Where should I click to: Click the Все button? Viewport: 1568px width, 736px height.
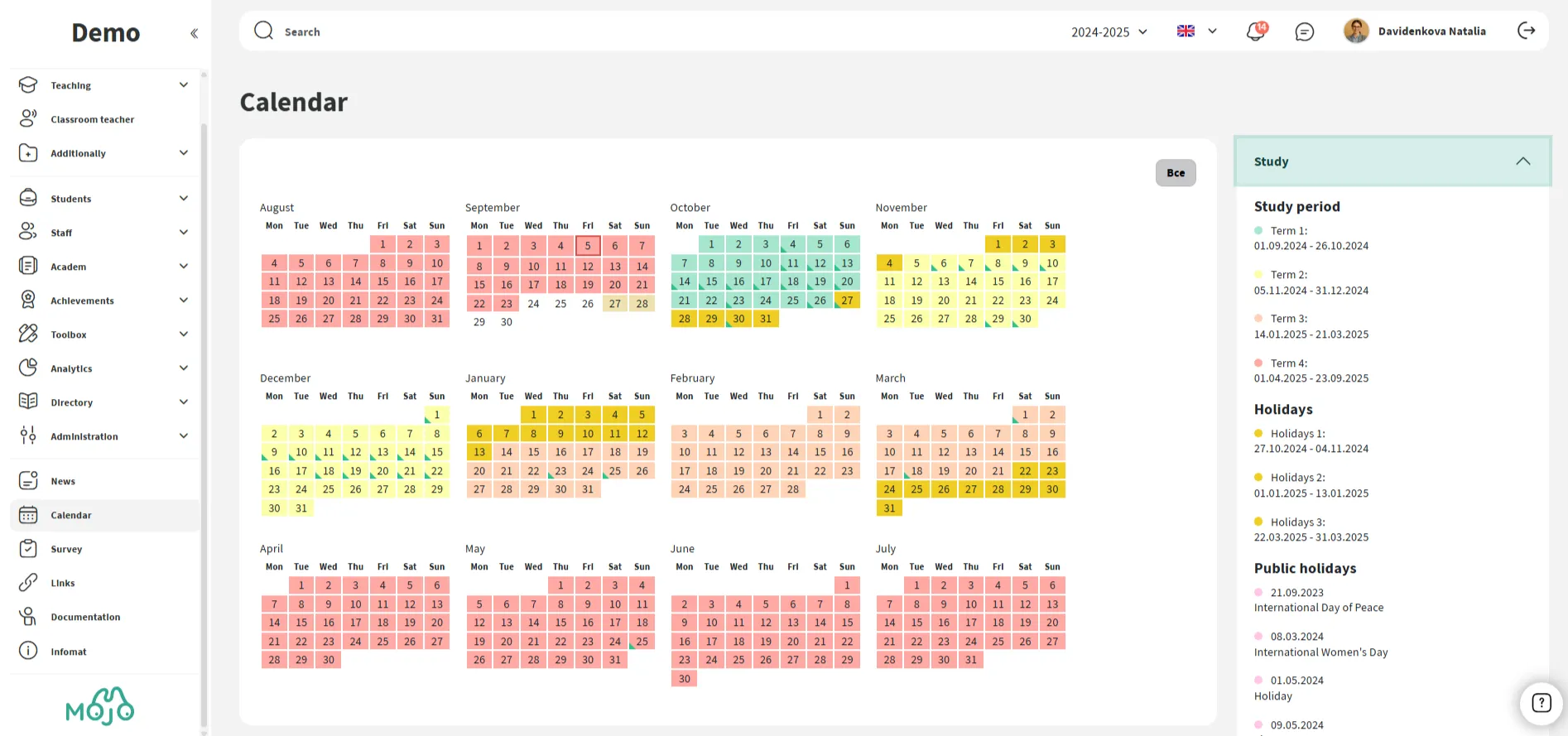click(x=1175, y=173)
